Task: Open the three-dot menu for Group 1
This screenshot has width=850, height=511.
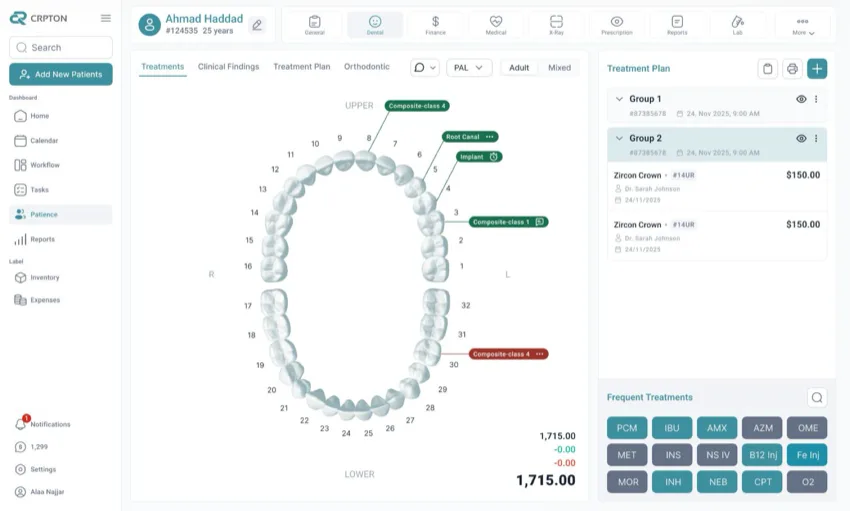Action: pos(816,99)
